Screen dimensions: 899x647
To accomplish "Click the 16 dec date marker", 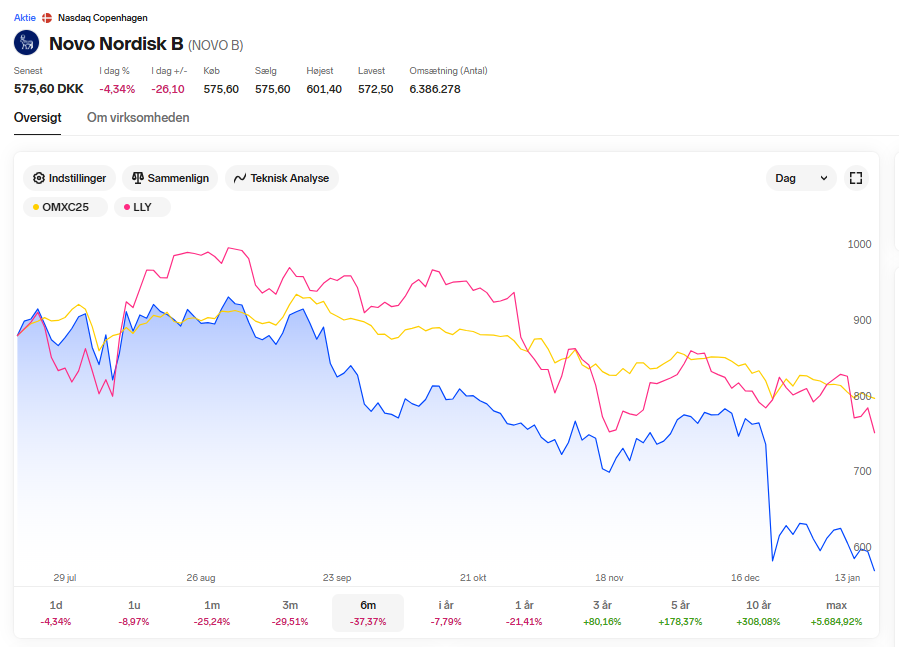I will pos(745,578).
